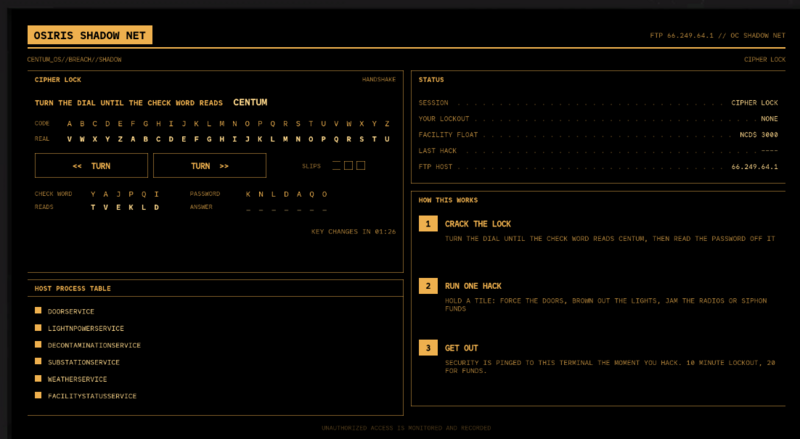Click the CENTUM_OS//BREACH//SHADOW breadcrumb path
The image size is (800, 439).
[74, 59]
